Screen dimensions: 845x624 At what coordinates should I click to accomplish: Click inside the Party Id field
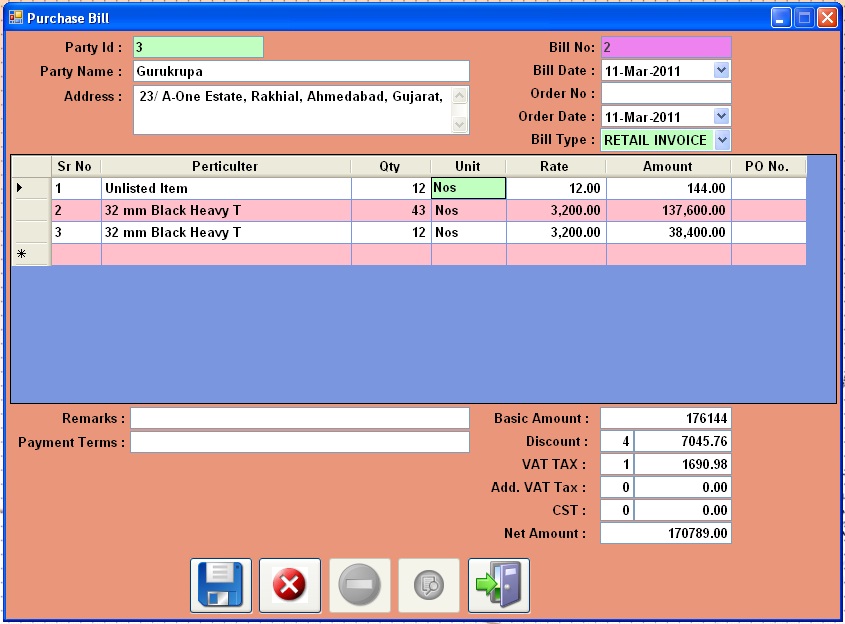click(x=197, y=47)
